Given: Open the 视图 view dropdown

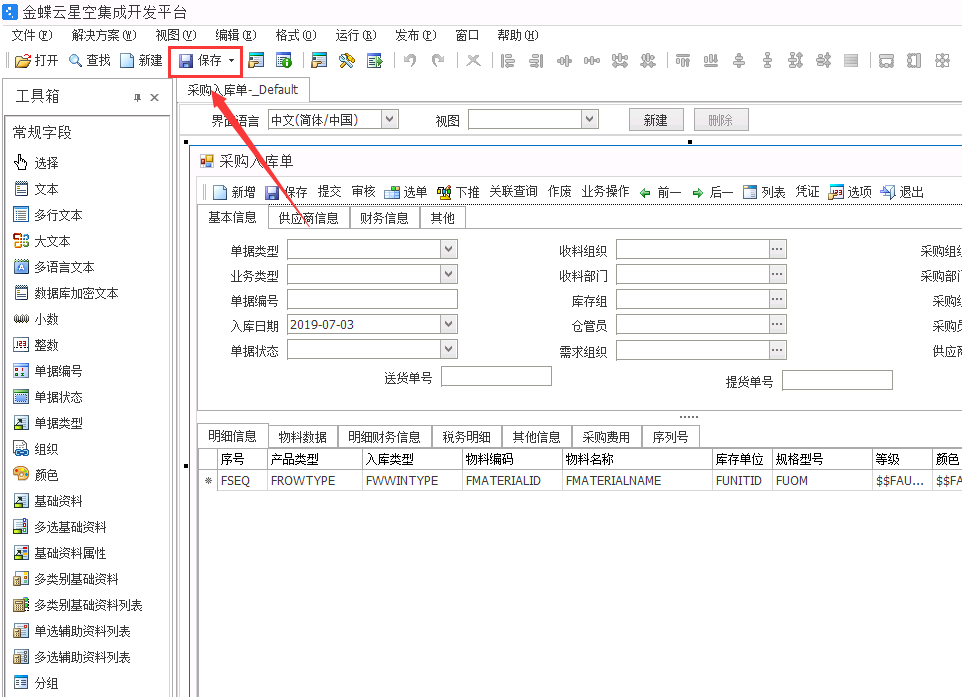Looking at the screenshot, I should click(x=590, y=120).
